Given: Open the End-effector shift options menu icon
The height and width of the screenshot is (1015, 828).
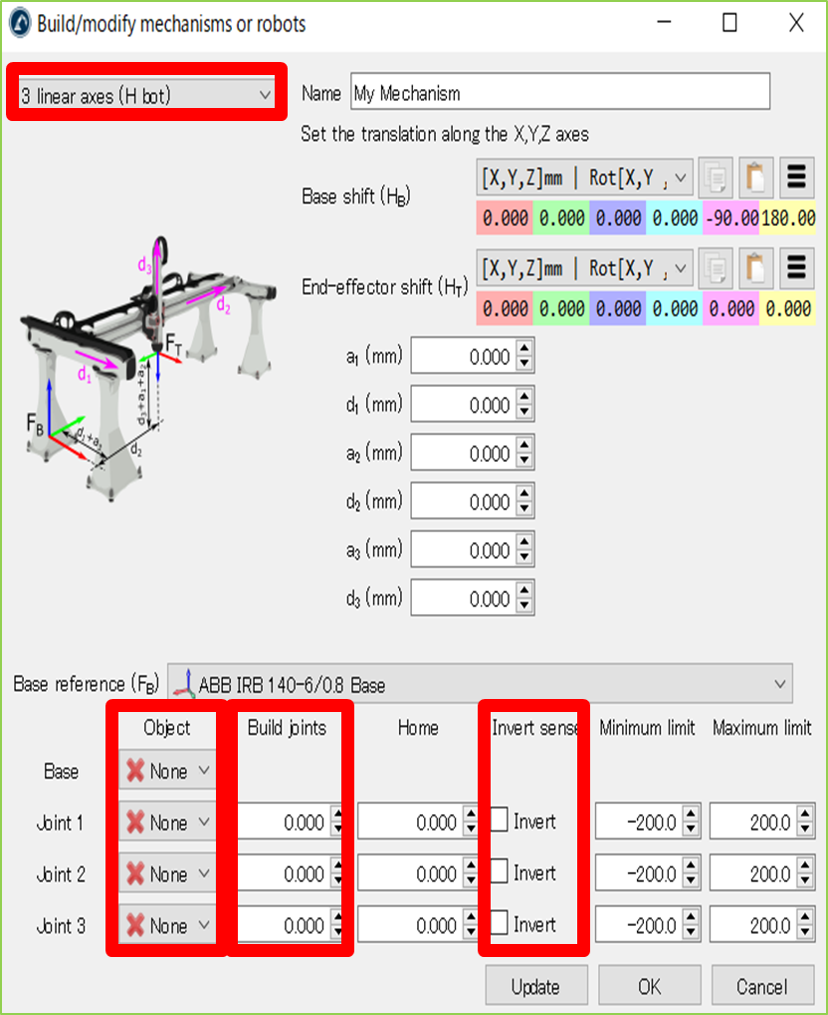Looking at the screenshot, I should click(x=796, y=269).
